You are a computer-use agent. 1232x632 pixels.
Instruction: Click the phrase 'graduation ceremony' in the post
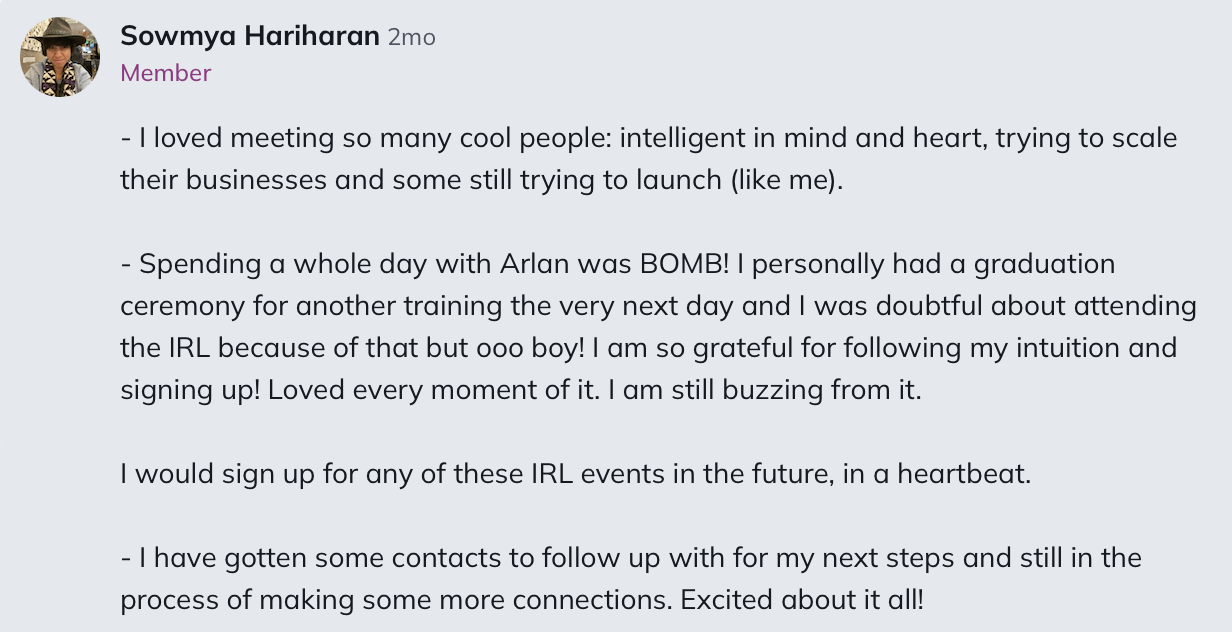click(617, 285)
